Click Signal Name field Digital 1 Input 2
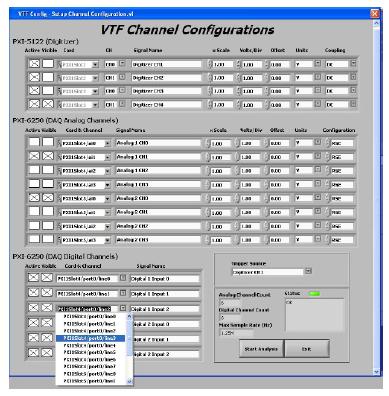The width and height of the screenshot is (389, 396). tap(165, 309)
